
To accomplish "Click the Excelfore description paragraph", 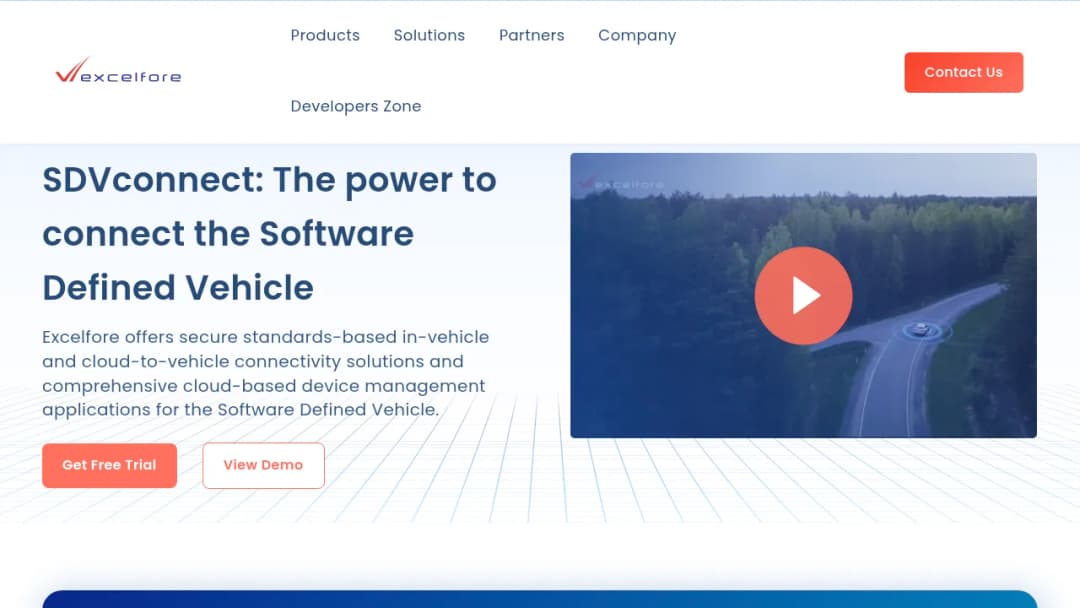I will [266, 373].
